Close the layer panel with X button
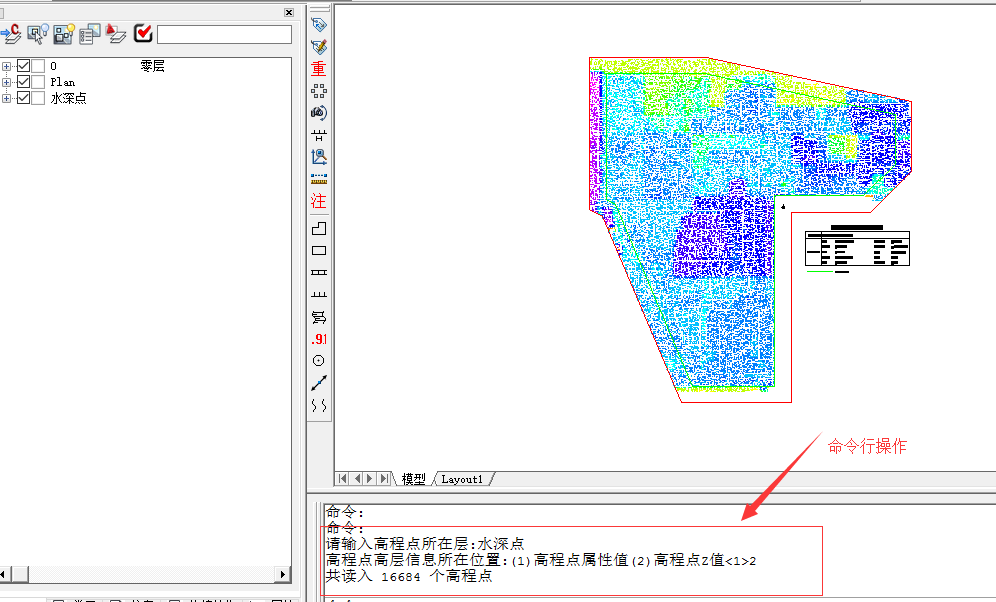996x602 pixels. [x=289, y=12]
